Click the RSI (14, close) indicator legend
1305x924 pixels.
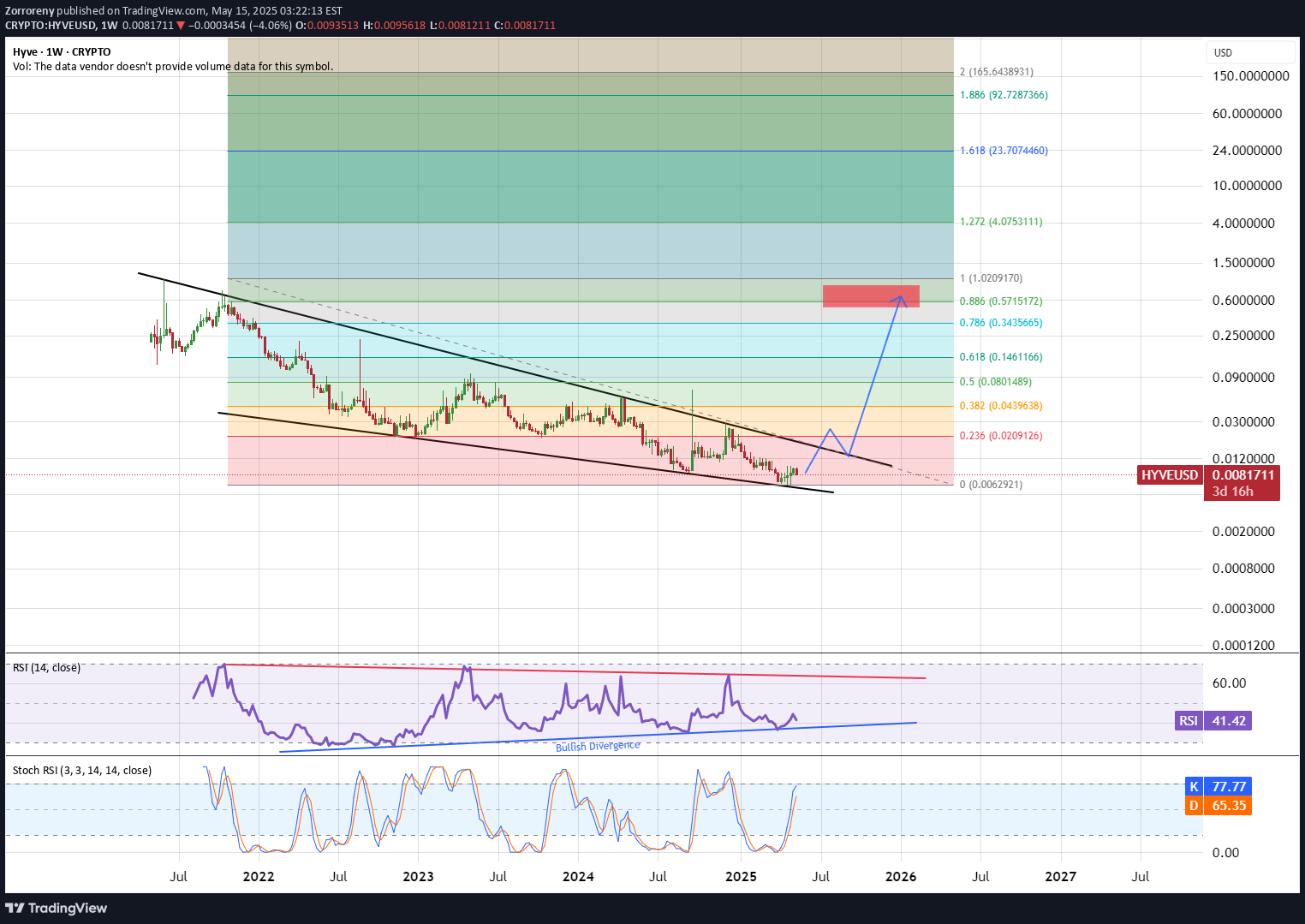click(x=46, y=668)
